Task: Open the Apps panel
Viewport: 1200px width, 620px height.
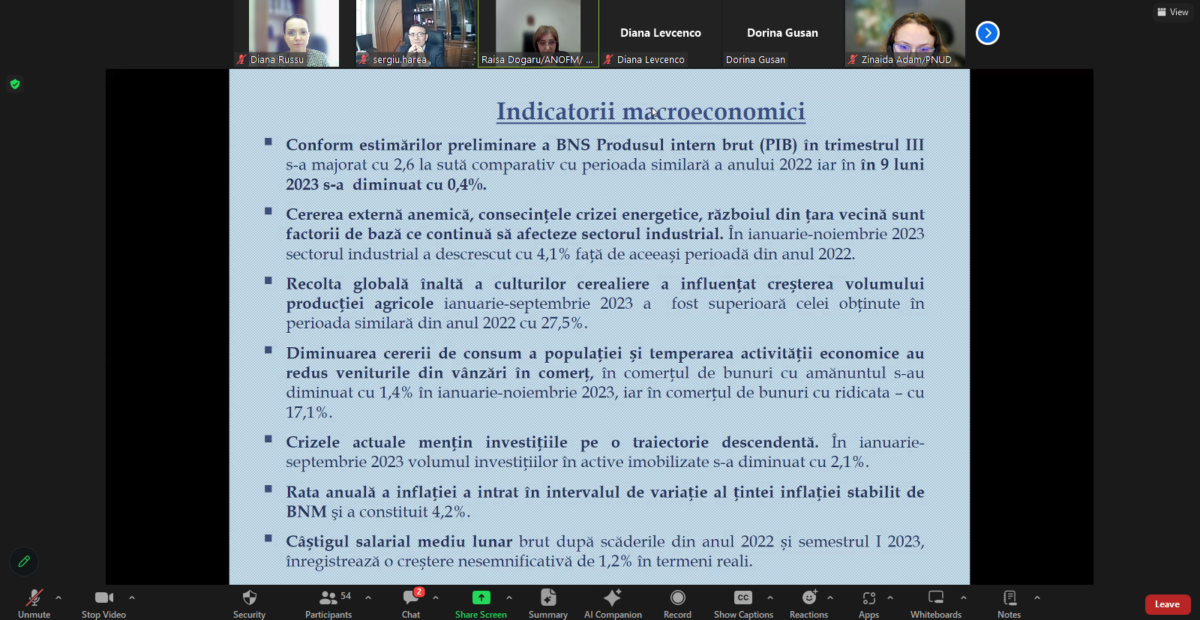Action: [x=869, y=603]
